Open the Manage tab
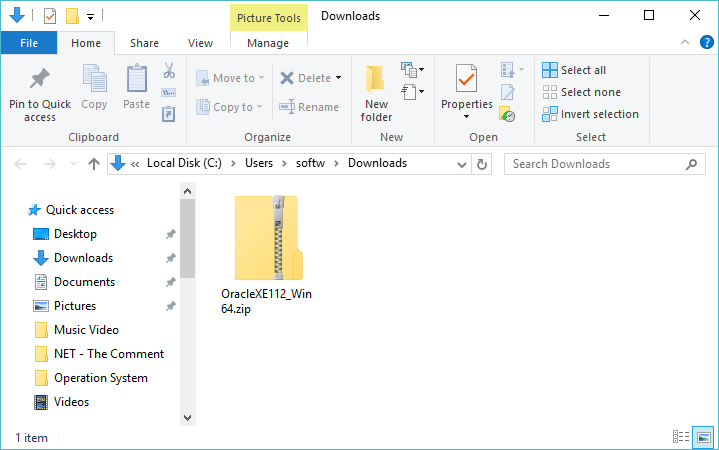719x450 pixels. [268, 43]
